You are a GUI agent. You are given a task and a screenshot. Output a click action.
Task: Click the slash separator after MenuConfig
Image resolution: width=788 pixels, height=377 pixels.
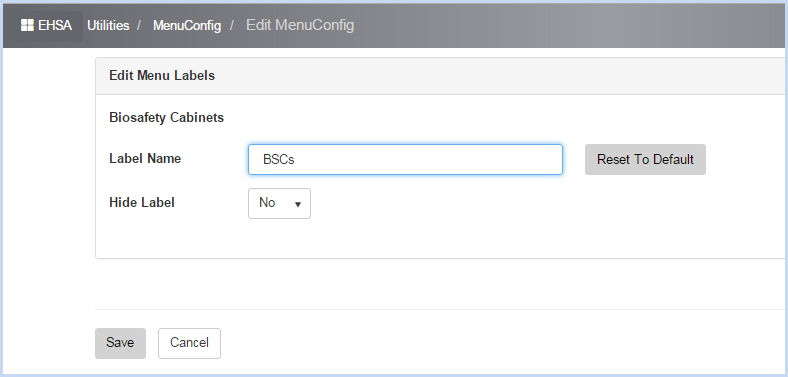coord(232,25)
